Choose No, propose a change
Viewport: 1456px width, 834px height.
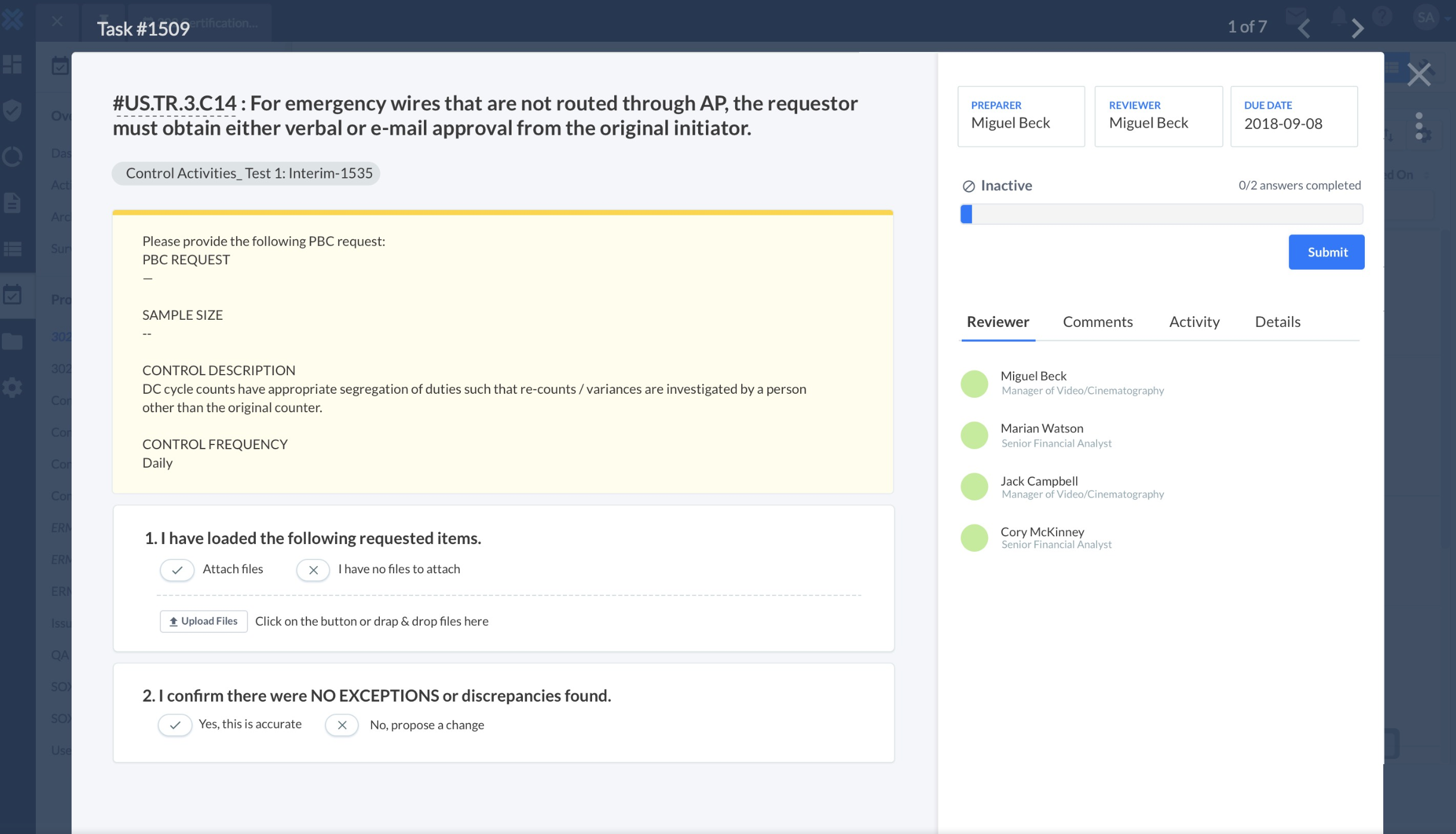coord(341,725)
